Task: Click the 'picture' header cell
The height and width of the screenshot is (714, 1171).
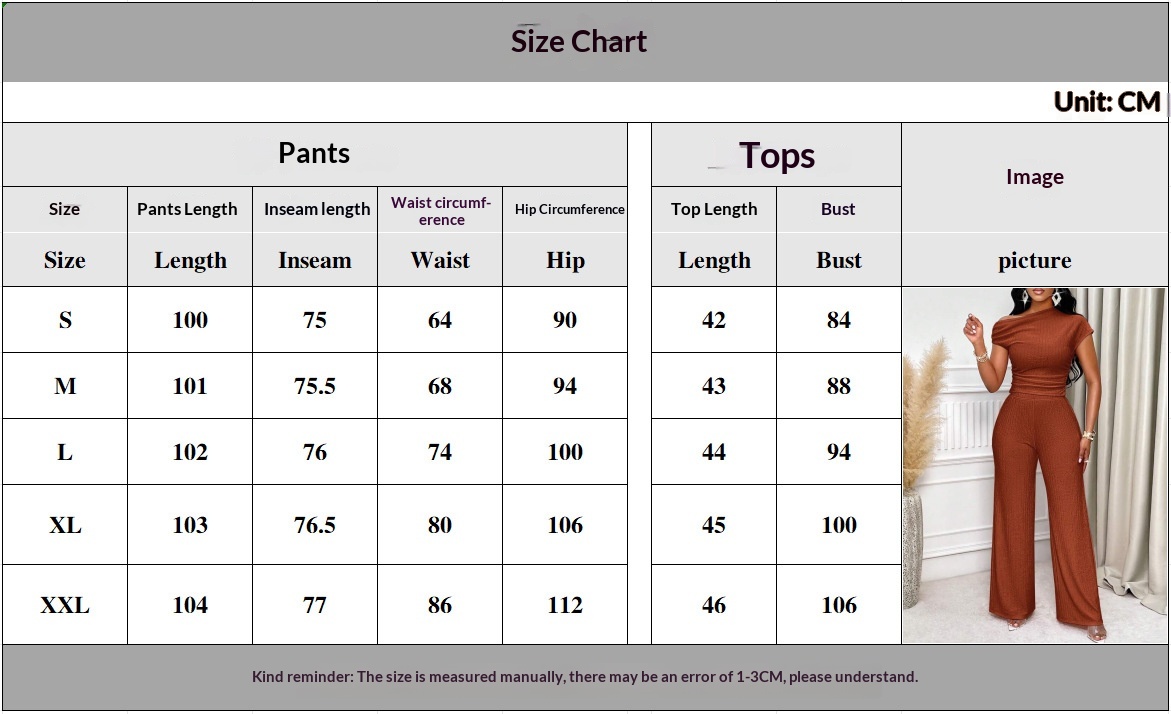Action: pyautogui.click(x=1034, y=261)
